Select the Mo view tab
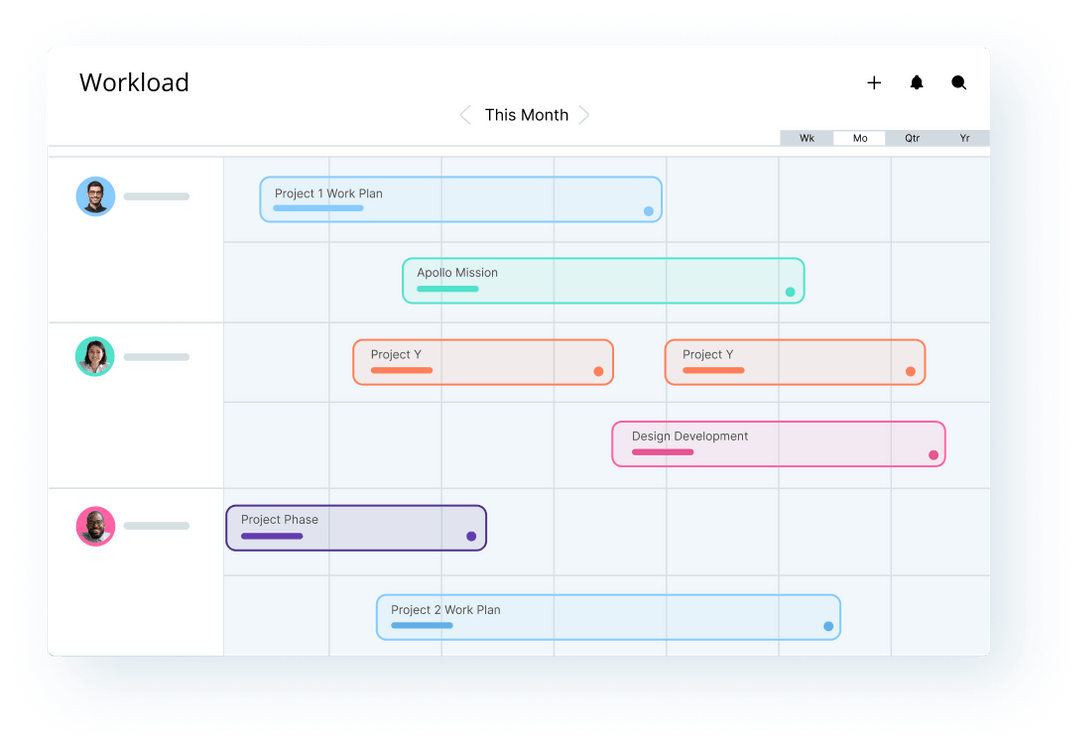This screenshot has height=747, width=1080. tap(859, 138)
